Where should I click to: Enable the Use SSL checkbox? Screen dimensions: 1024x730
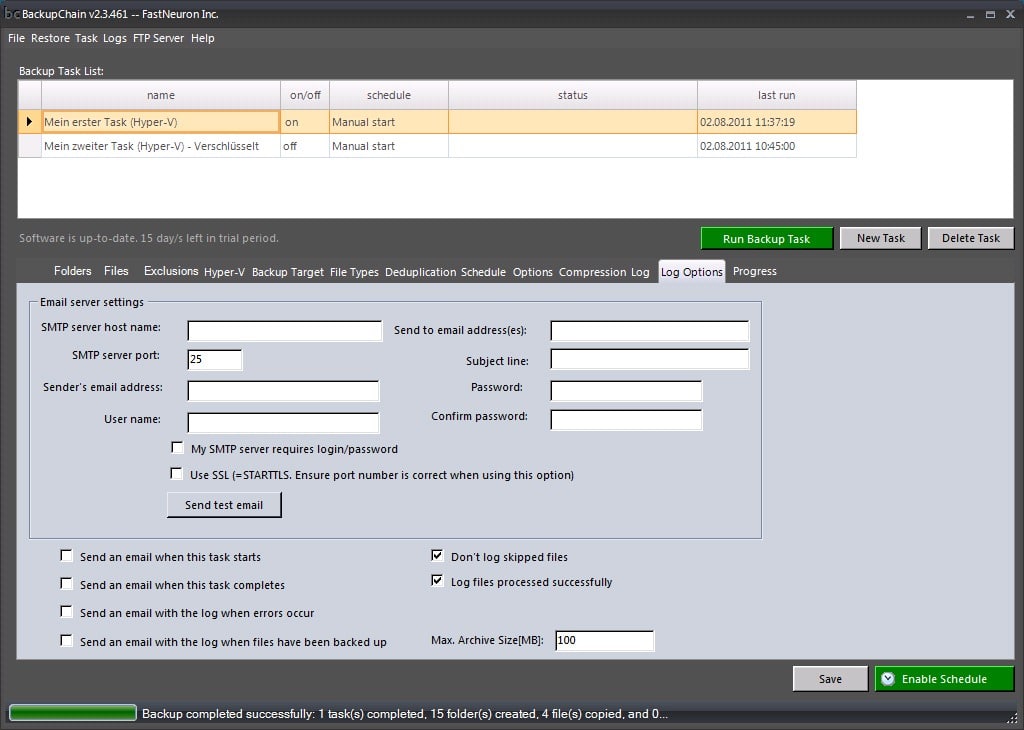[176, 473]
